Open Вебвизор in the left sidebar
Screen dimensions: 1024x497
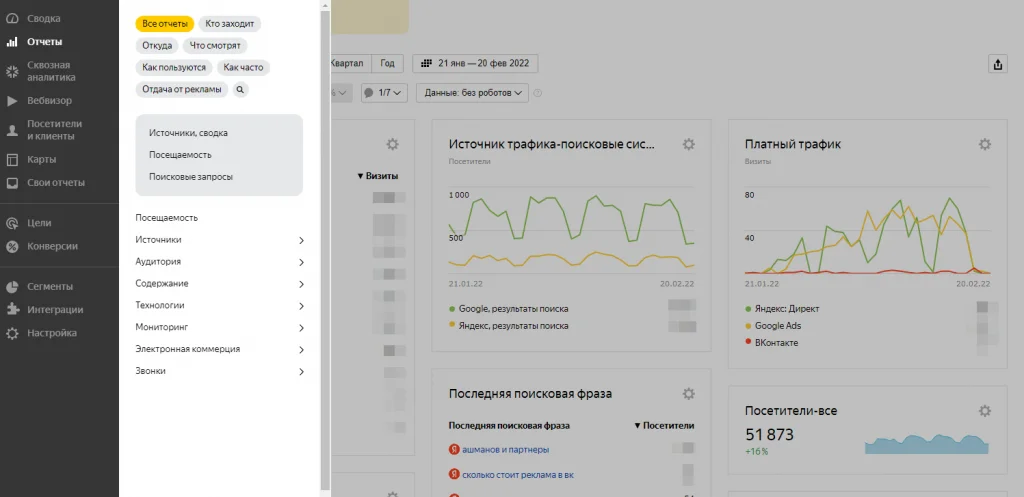point(49,100)
